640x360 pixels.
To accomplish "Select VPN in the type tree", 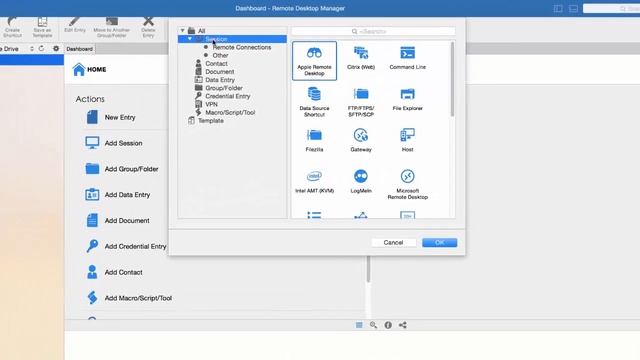I will point(211,104).
